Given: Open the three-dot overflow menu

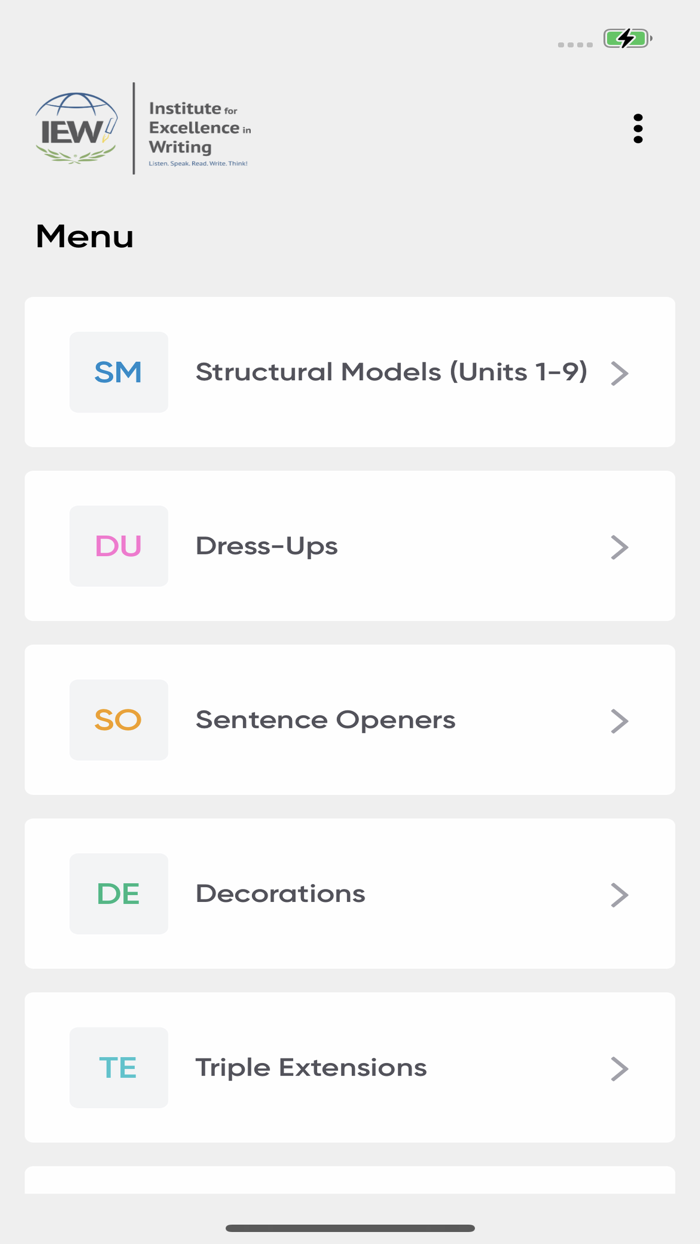Looking at the screenshot, I should tap(638, 128).
